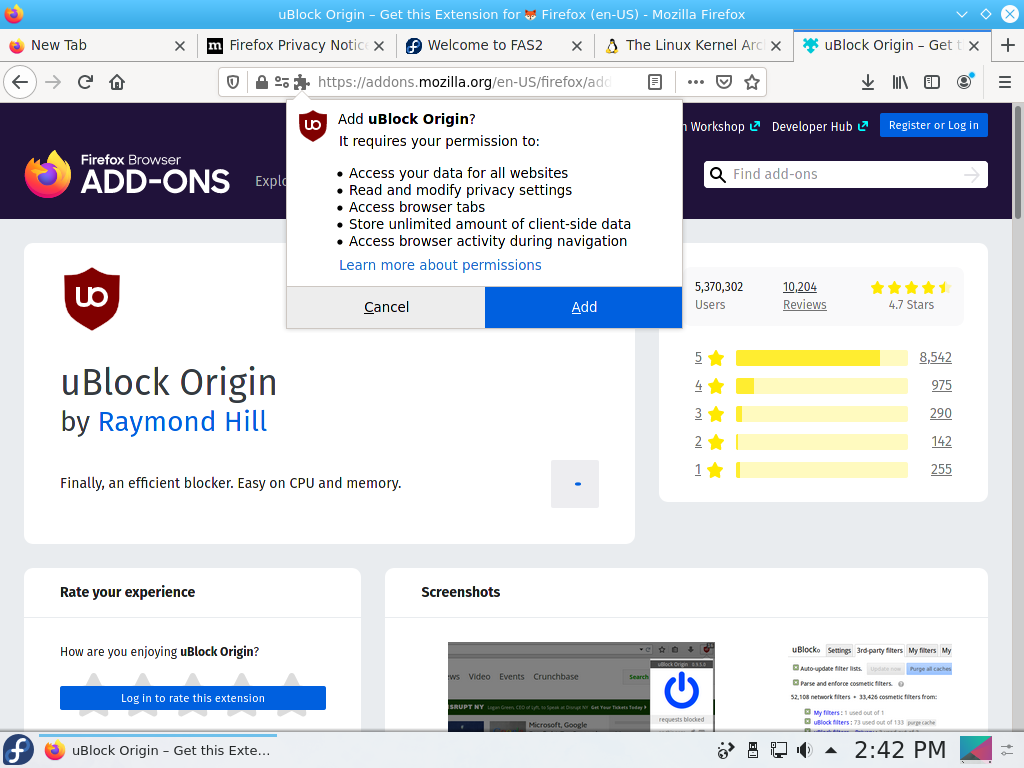Confirm adding uBlock Origin with Add
The image size is (1024, 768).
coord(584,307)
